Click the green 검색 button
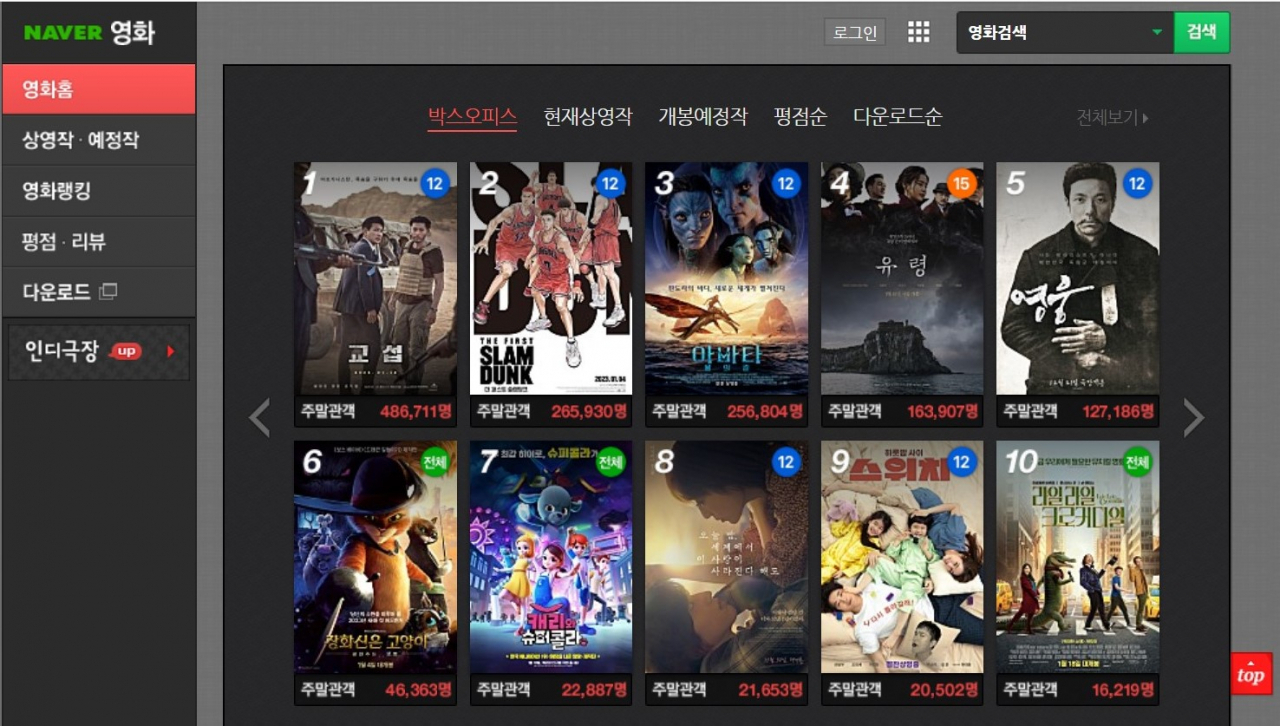Viewport: 1280px width, 726px height. pos(1202,32)
